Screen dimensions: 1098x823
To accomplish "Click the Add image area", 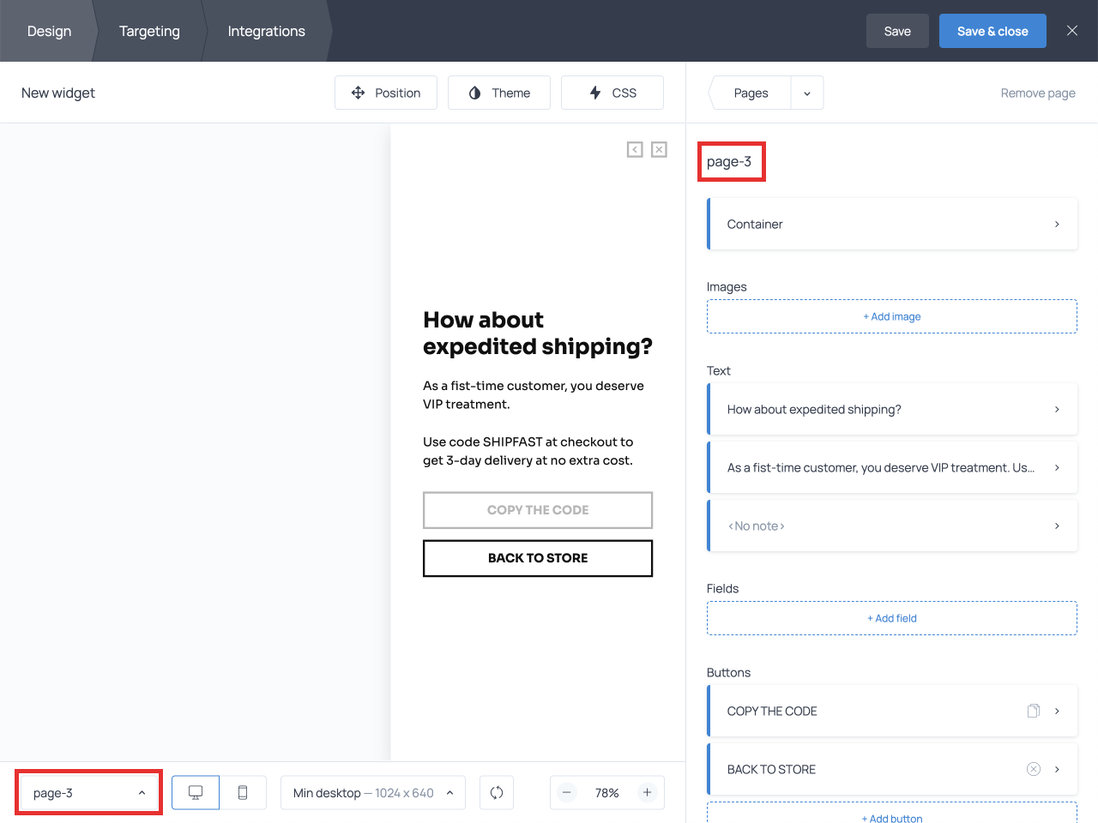I will 892,316.
